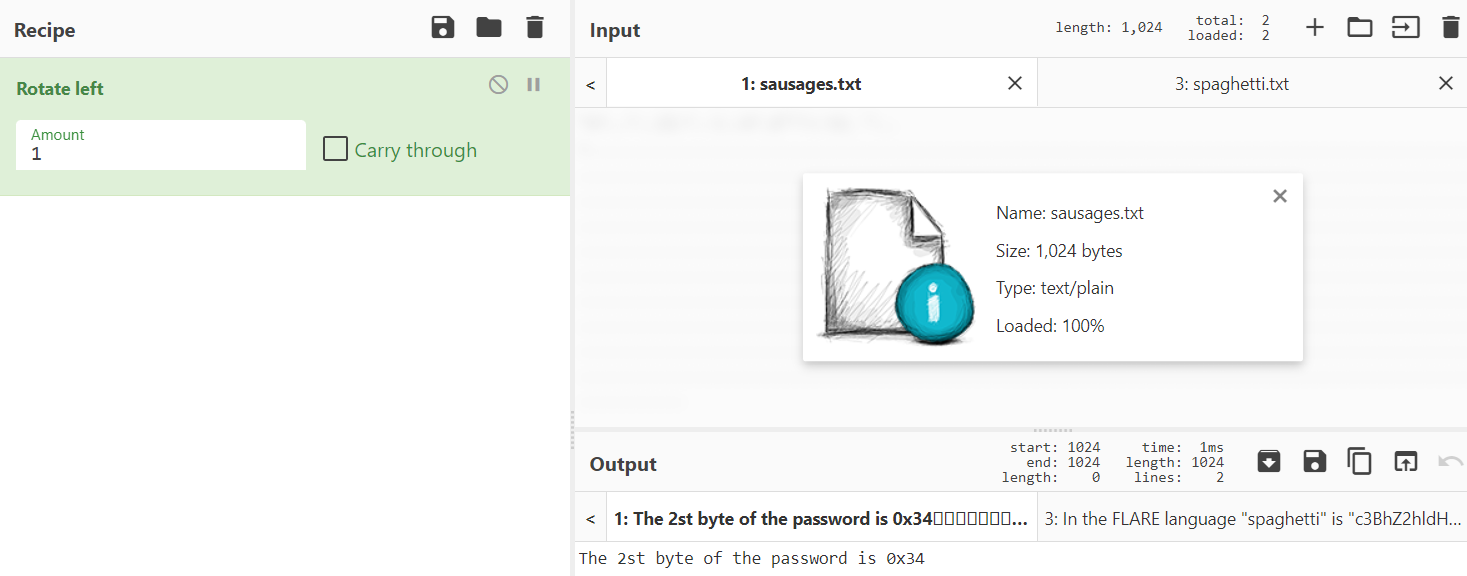Viewport: 1467px width, 576px height.
Task: Load a recipe with the folder icon
Action: 489,28
